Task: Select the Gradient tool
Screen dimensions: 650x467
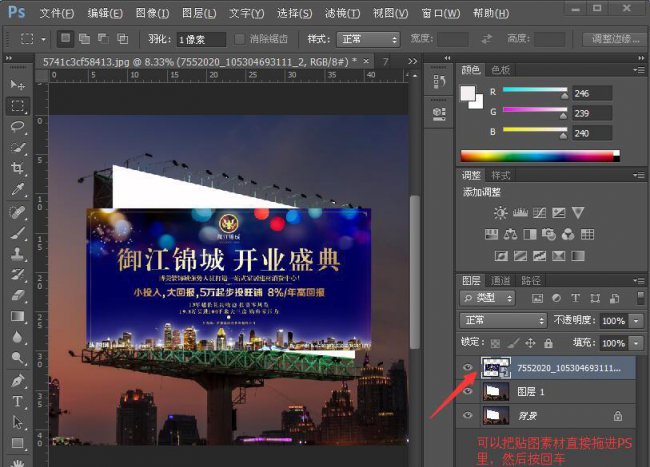Action: coord(17,316)
